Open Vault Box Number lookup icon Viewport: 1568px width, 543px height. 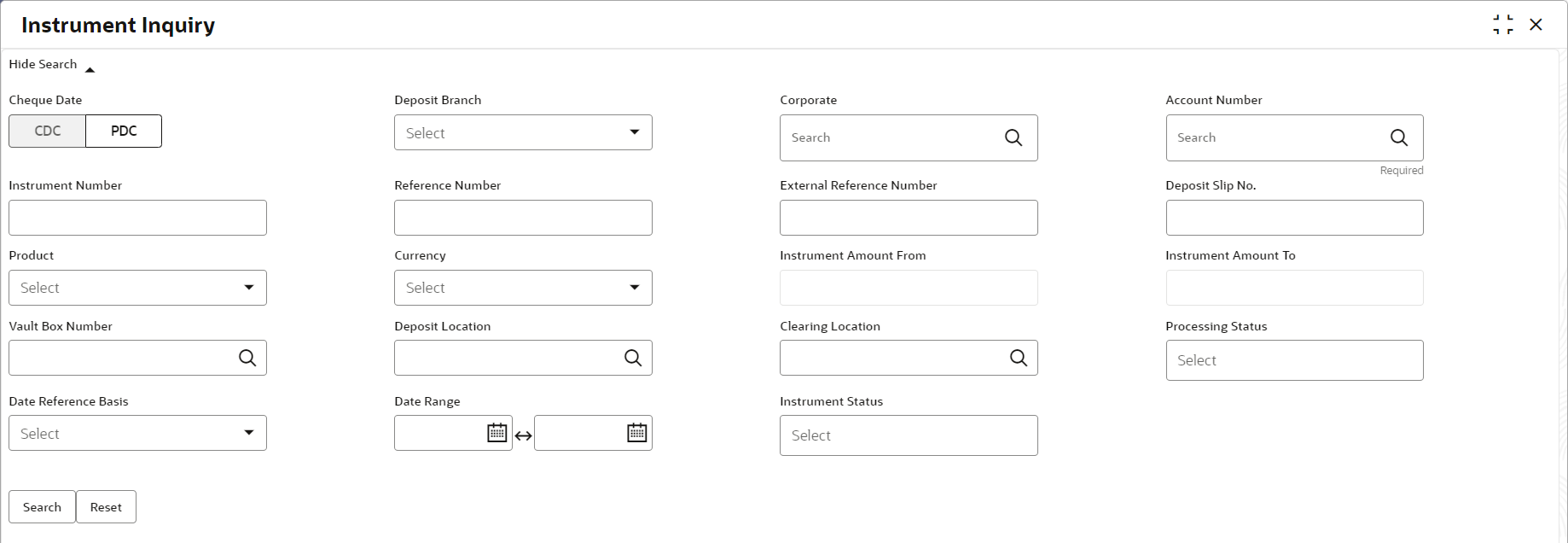[x=247, y=358]
